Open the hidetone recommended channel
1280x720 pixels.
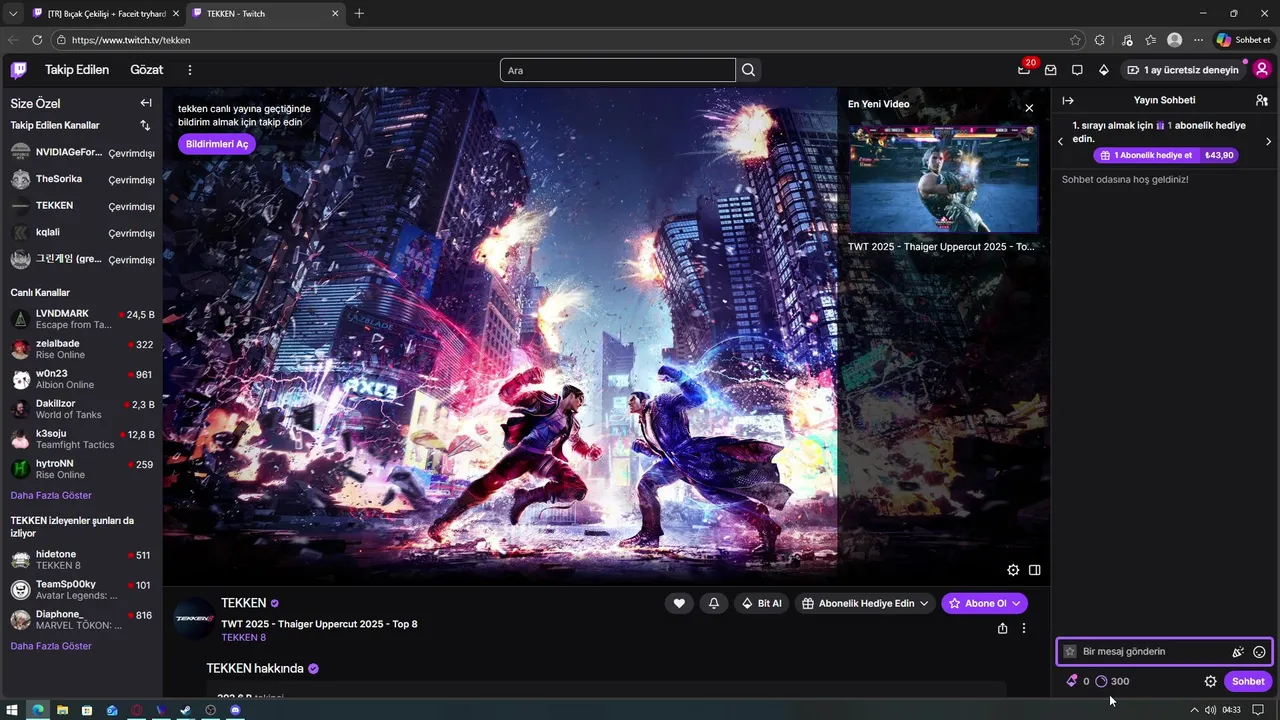pyautogui.click(x=82, y=559)
